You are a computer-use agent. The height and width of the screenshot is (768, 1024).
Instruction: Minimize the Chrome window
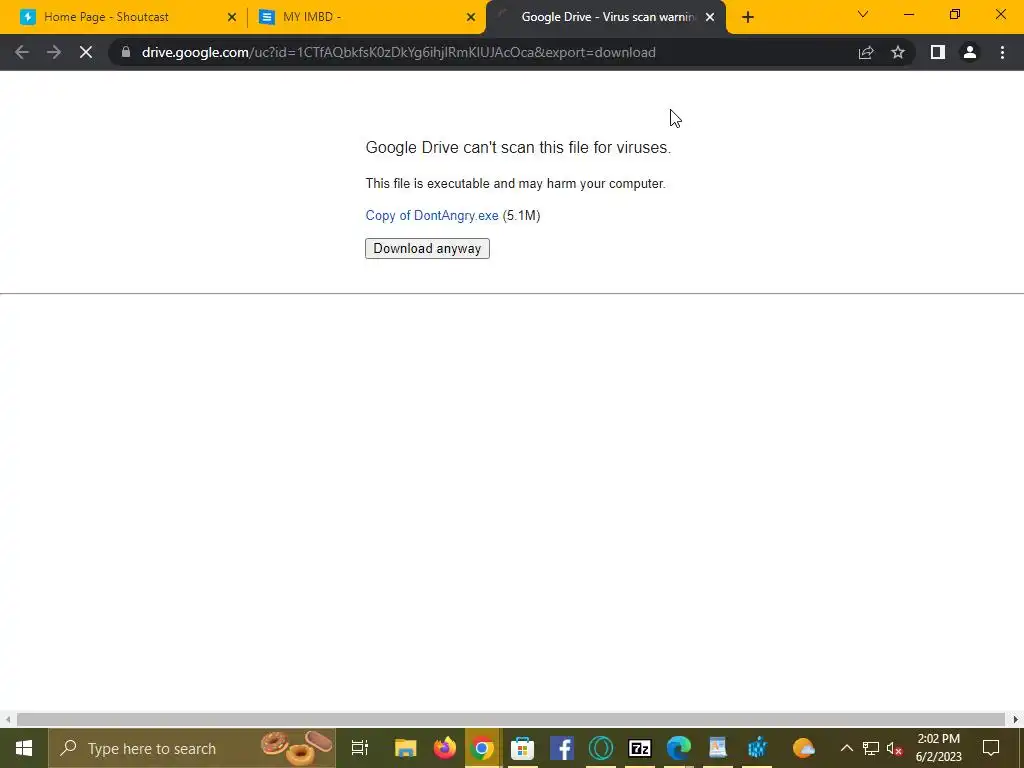[x=908, y=14]
